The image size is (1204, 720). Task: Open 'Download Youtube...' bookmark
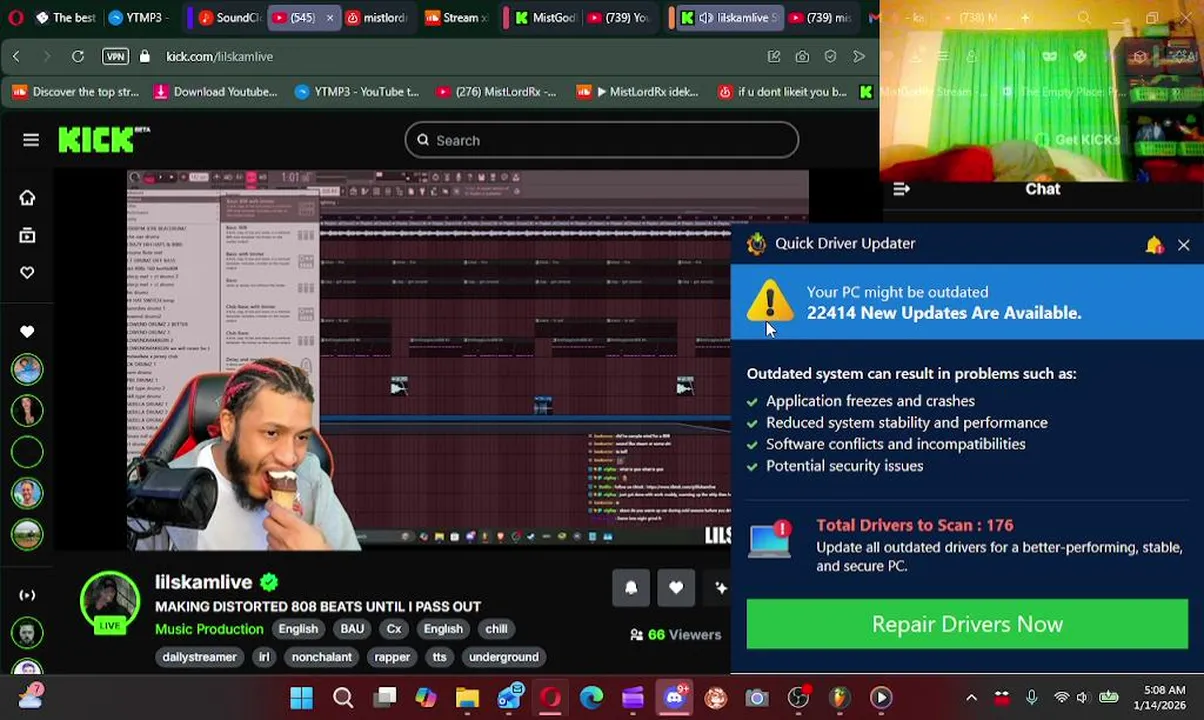coord(215,92)
